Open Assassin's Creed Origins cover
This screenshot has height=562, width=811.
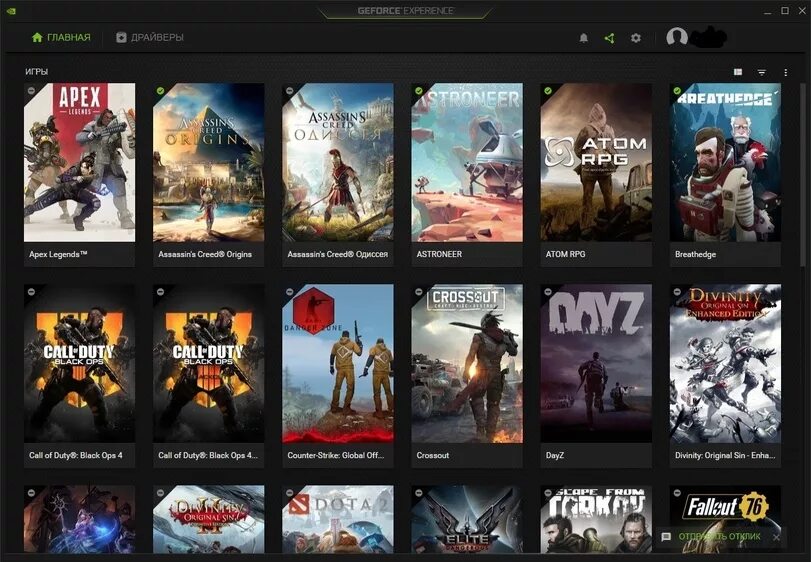208,162
